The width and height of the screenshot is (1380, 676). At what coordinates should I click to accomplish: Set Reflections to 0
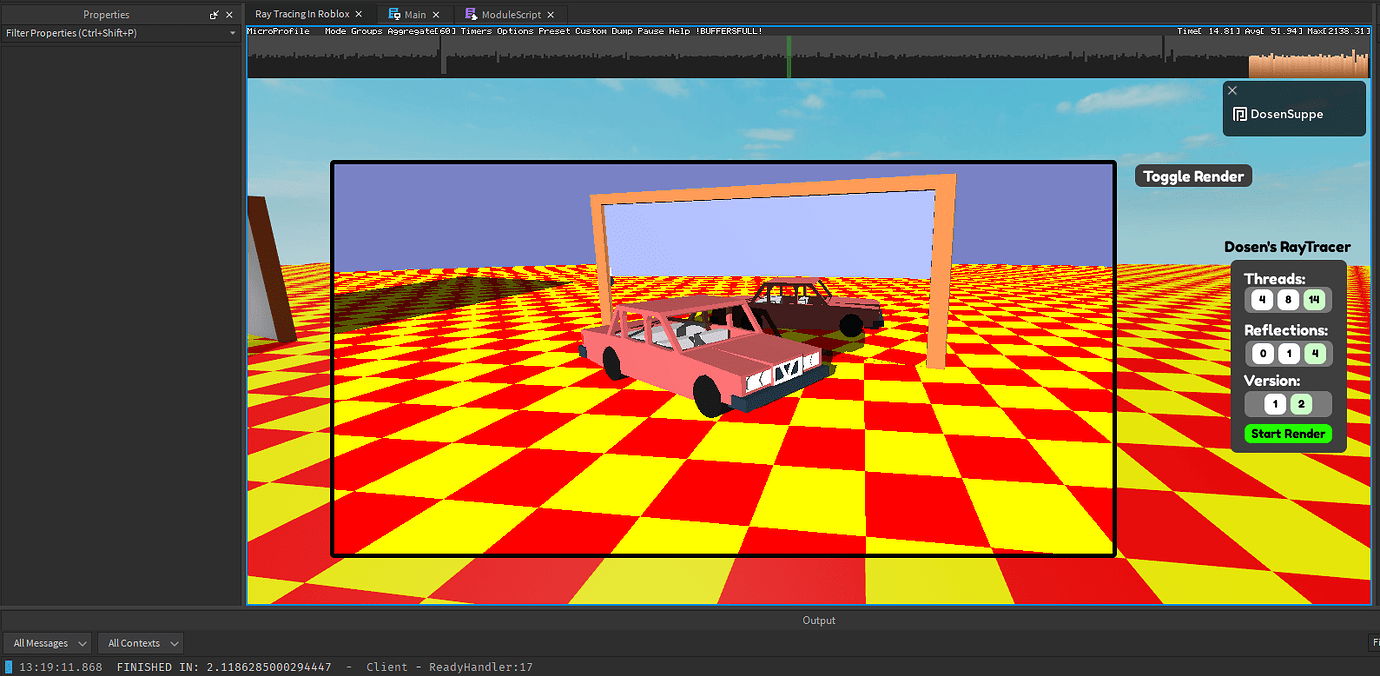(1262, 353)
